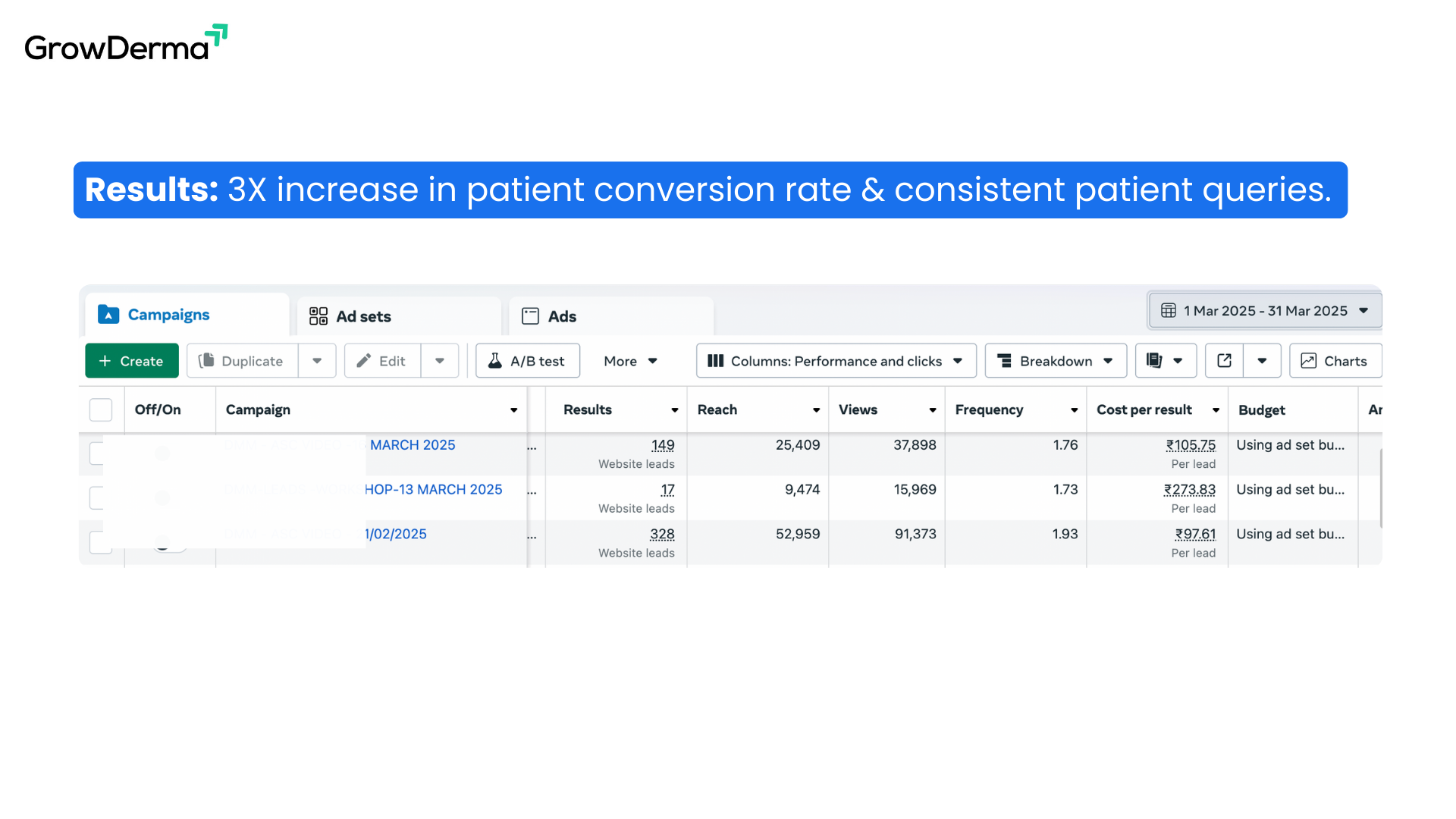1456x819 pixels.
Task: Select the 13 MARCH 2025 campaign checkbox
Action: 96,498
